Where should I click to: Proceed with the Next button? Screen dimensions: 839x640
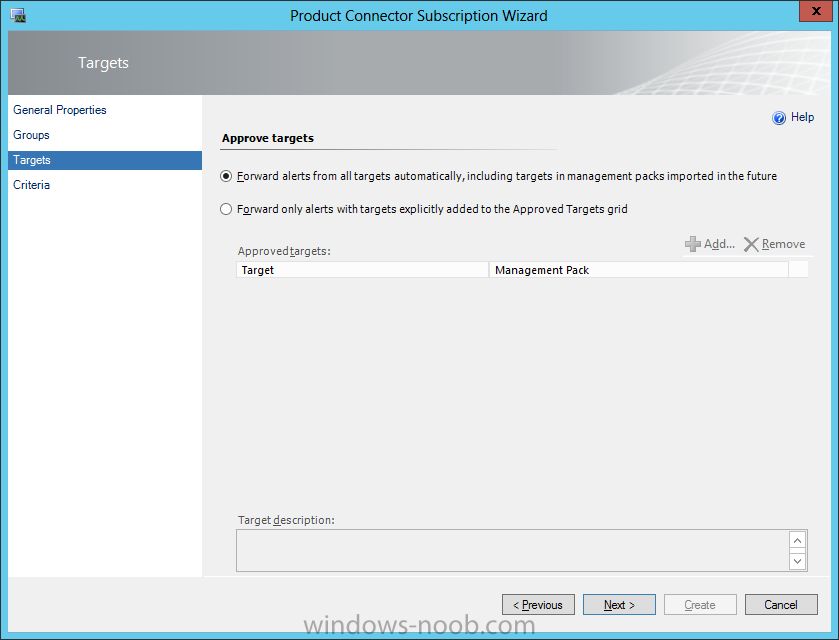(619, 605)
